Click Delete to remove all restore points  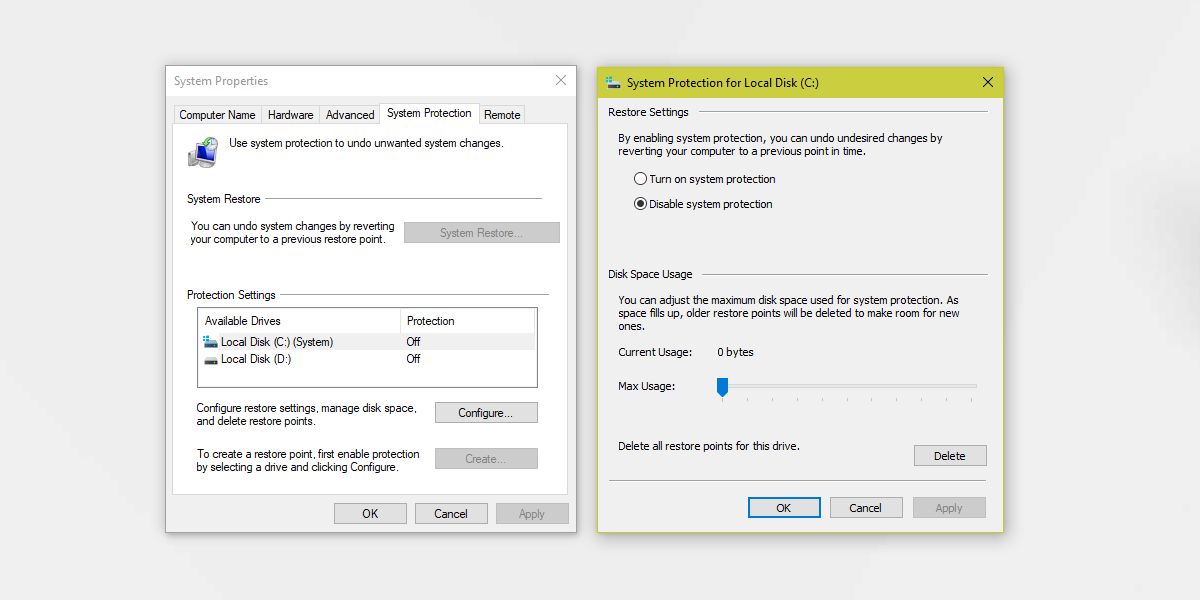coord(949,455)
